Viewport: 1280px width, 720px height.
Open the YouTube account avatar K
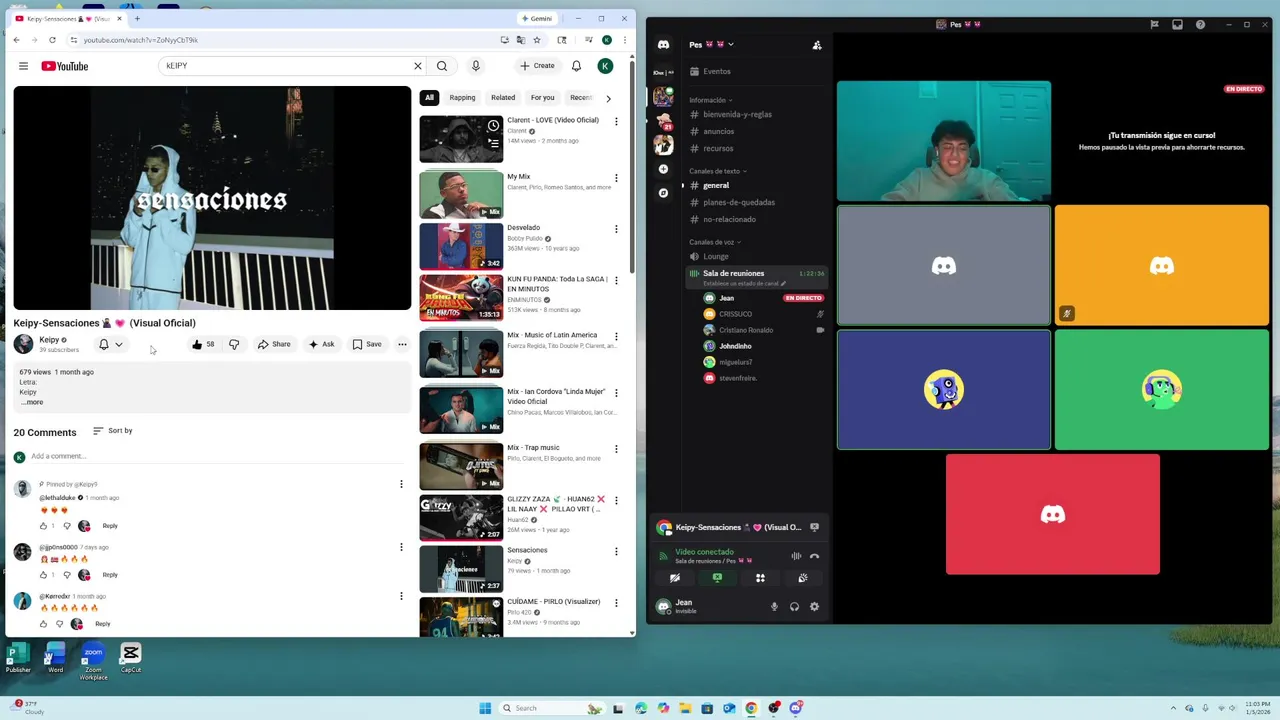coord(605,66)
